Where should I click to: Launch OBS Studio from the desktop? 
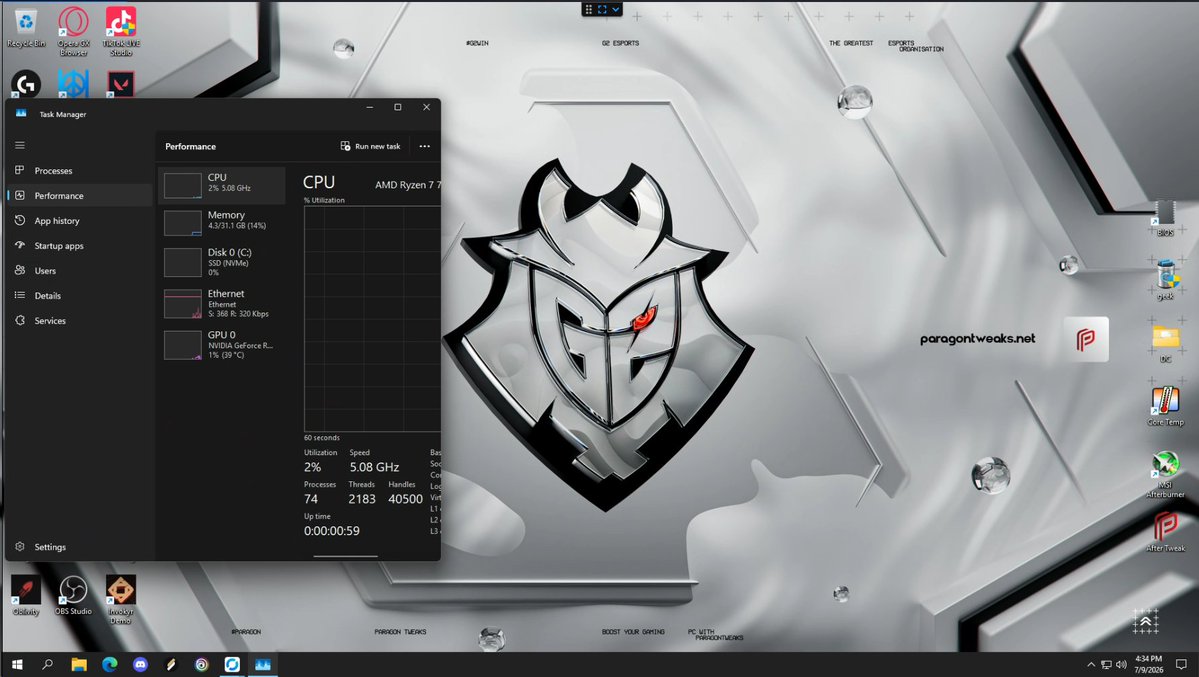pos(73,596)
